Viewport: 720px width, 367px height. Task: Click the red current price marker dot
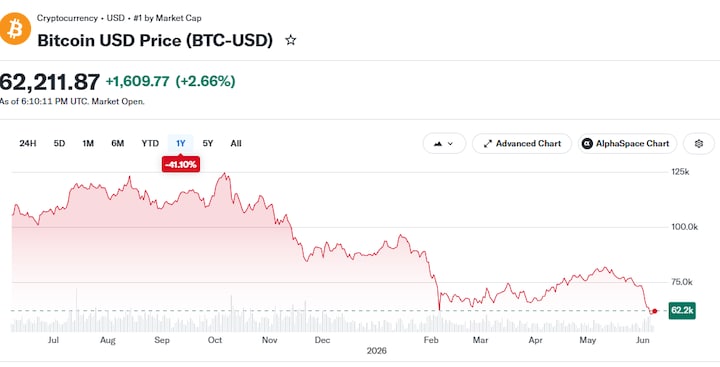654,311
